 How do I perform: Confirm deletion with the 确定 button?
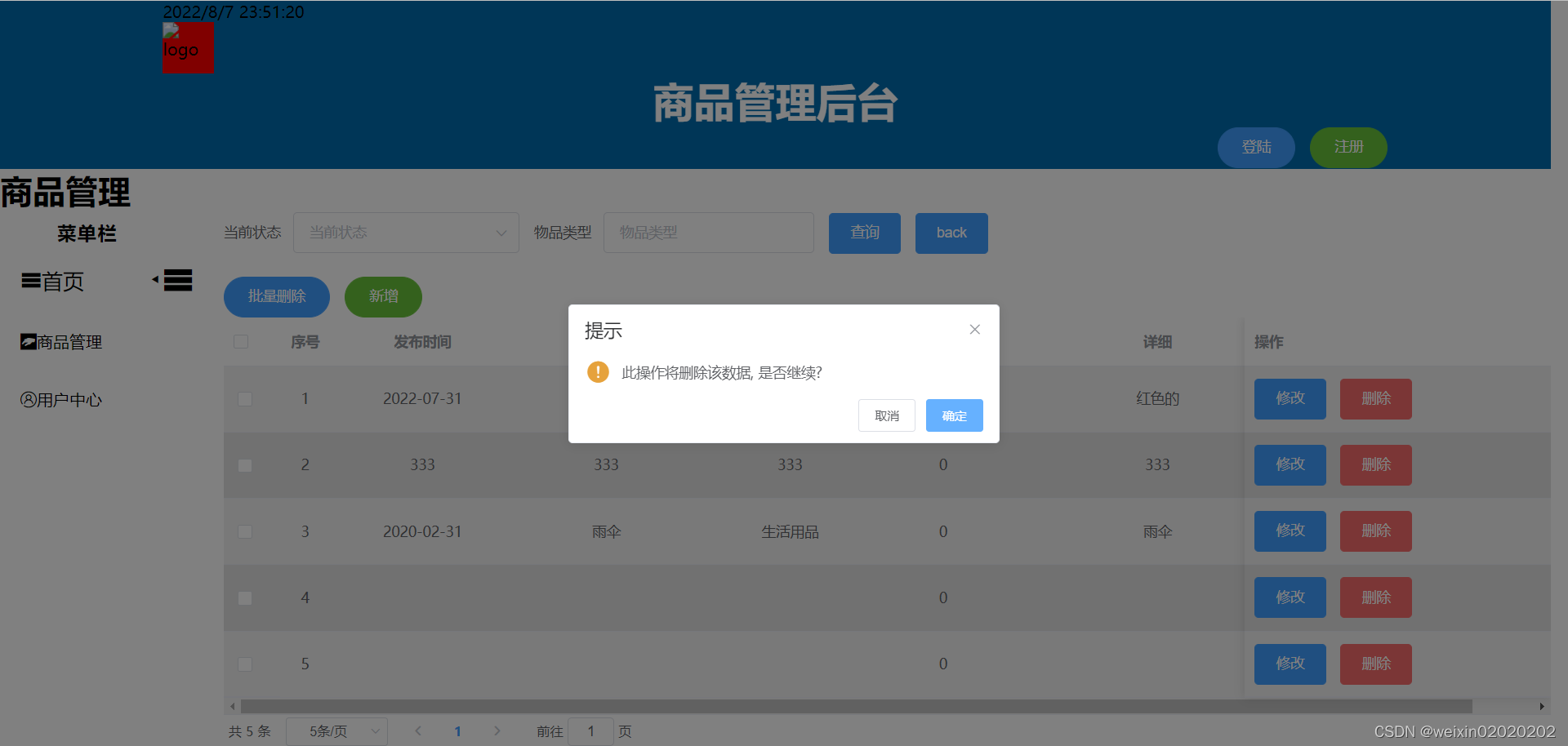click(954, 415)
